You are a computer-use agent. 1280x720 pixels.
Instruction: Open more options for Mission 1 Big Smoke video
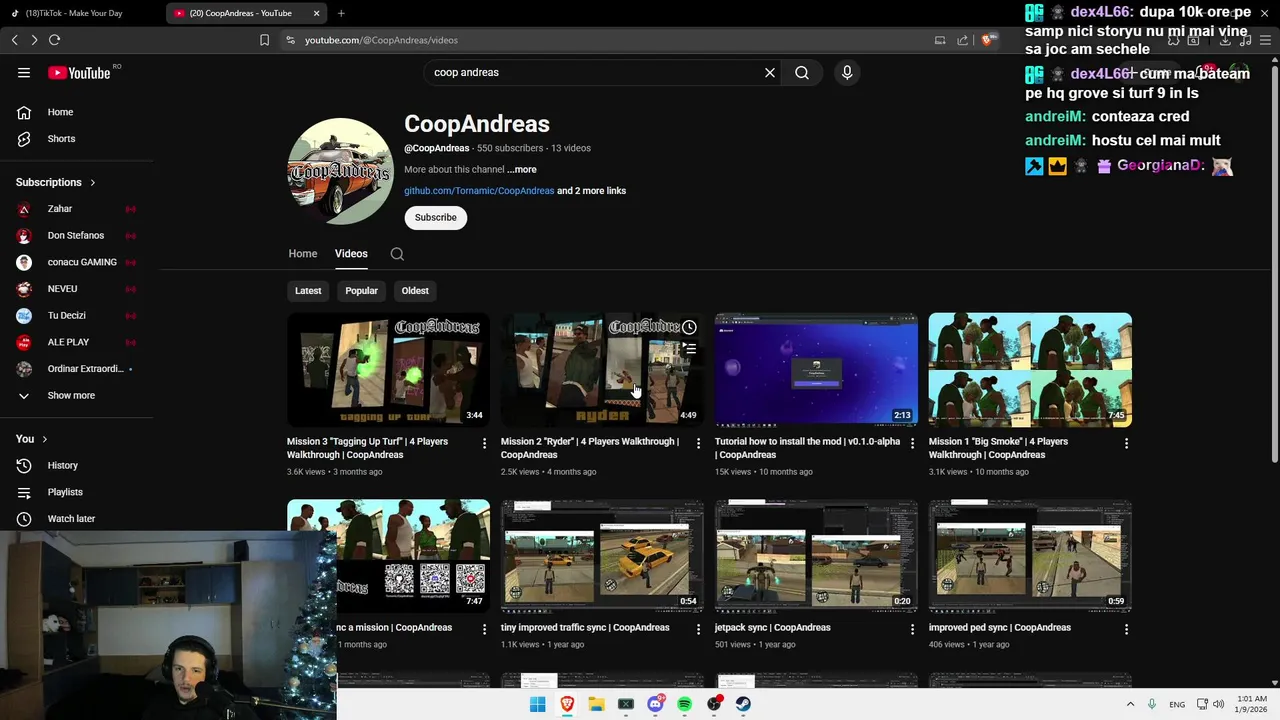[x=1126, y=443]
